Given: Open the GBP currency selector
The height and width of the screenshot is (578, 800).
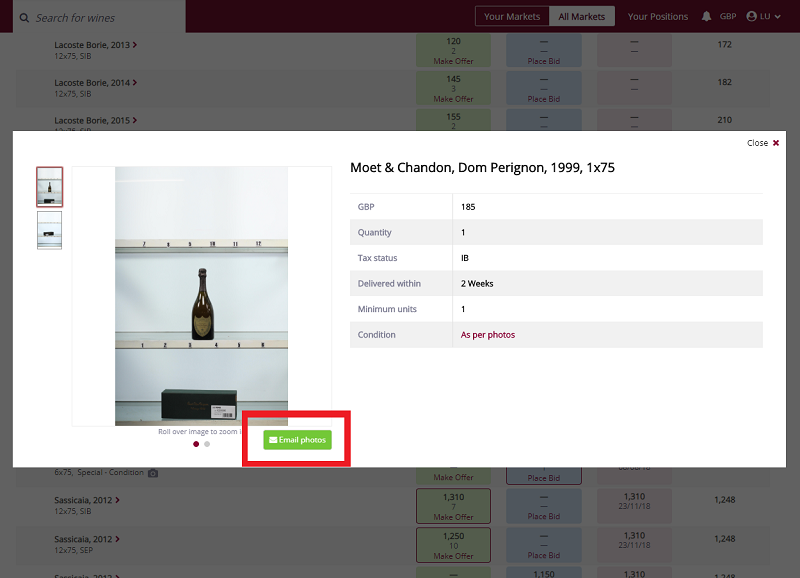Looking at the screenshot, I should click(728, 16).
